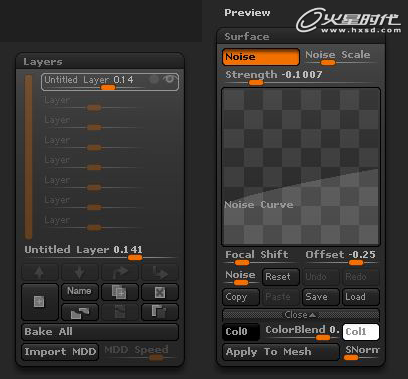Collapse the curve using Close bar
This screenshot has width=408, height=379.
coord(301,315)
